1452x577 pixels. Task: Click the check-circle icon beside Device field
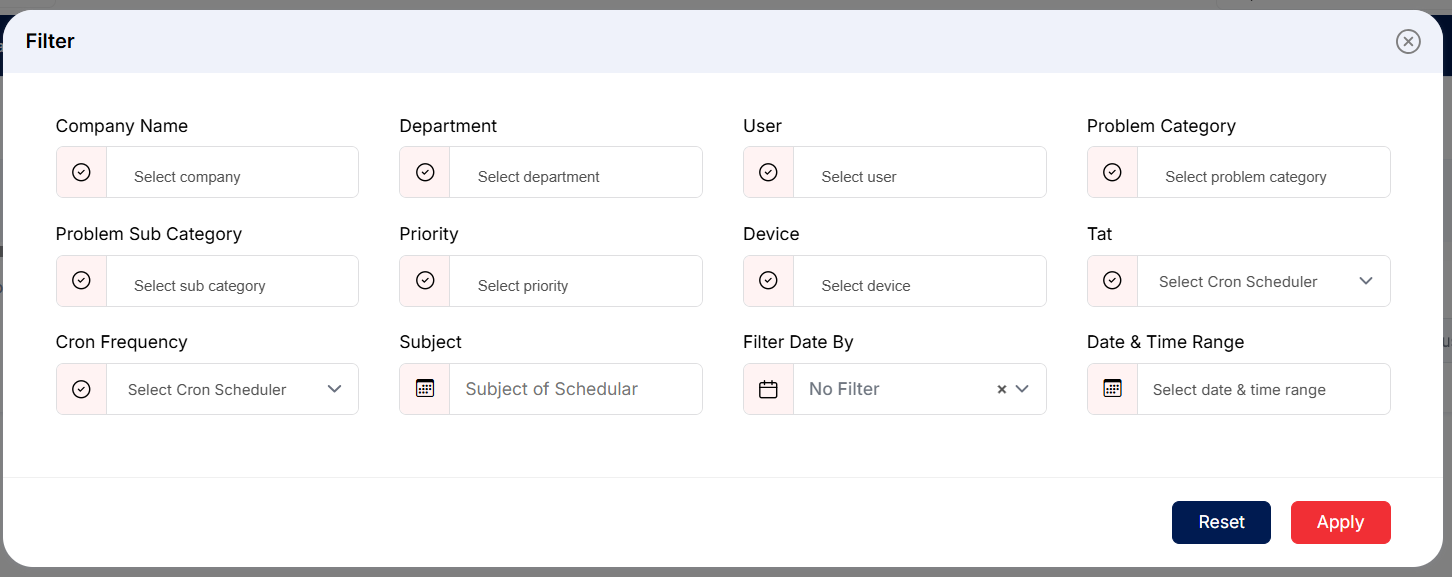(x=768, y=280)
